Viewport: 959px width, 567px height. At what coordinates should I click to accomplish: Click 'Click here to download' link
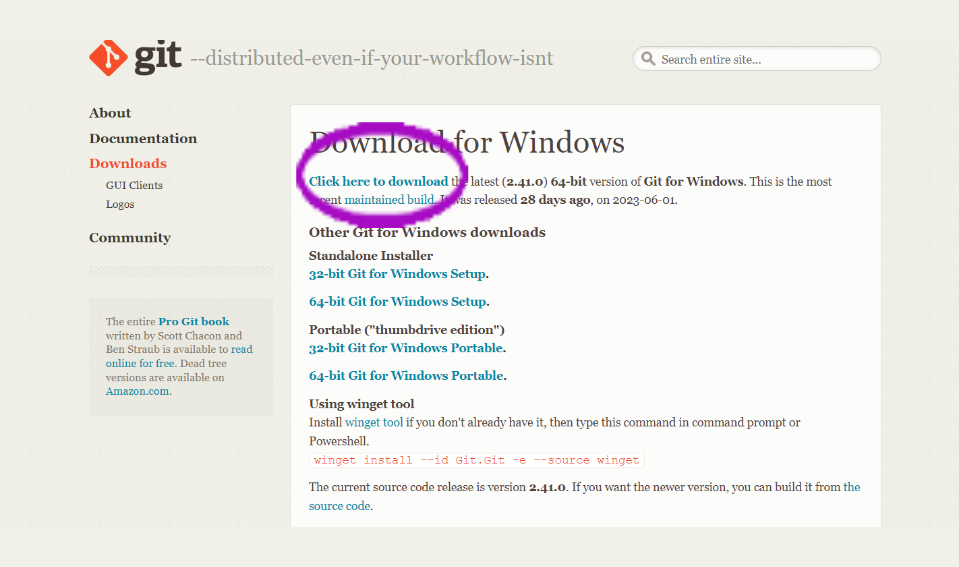pos(379,182)
